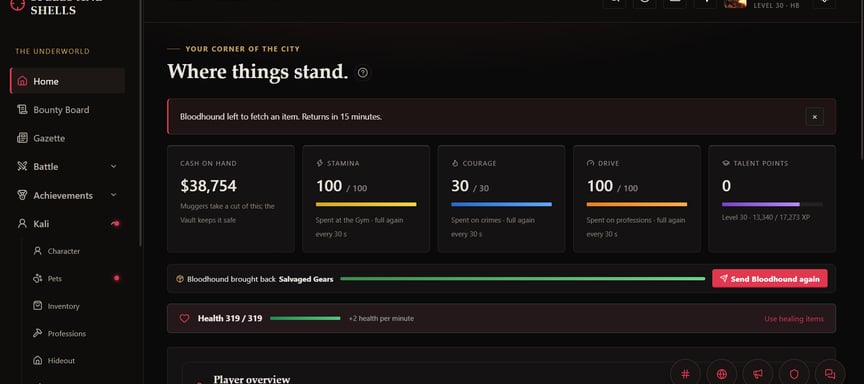Click 'Health 319 / 319' text
This screenshot has height=384, width=864.
coord(230,318)
